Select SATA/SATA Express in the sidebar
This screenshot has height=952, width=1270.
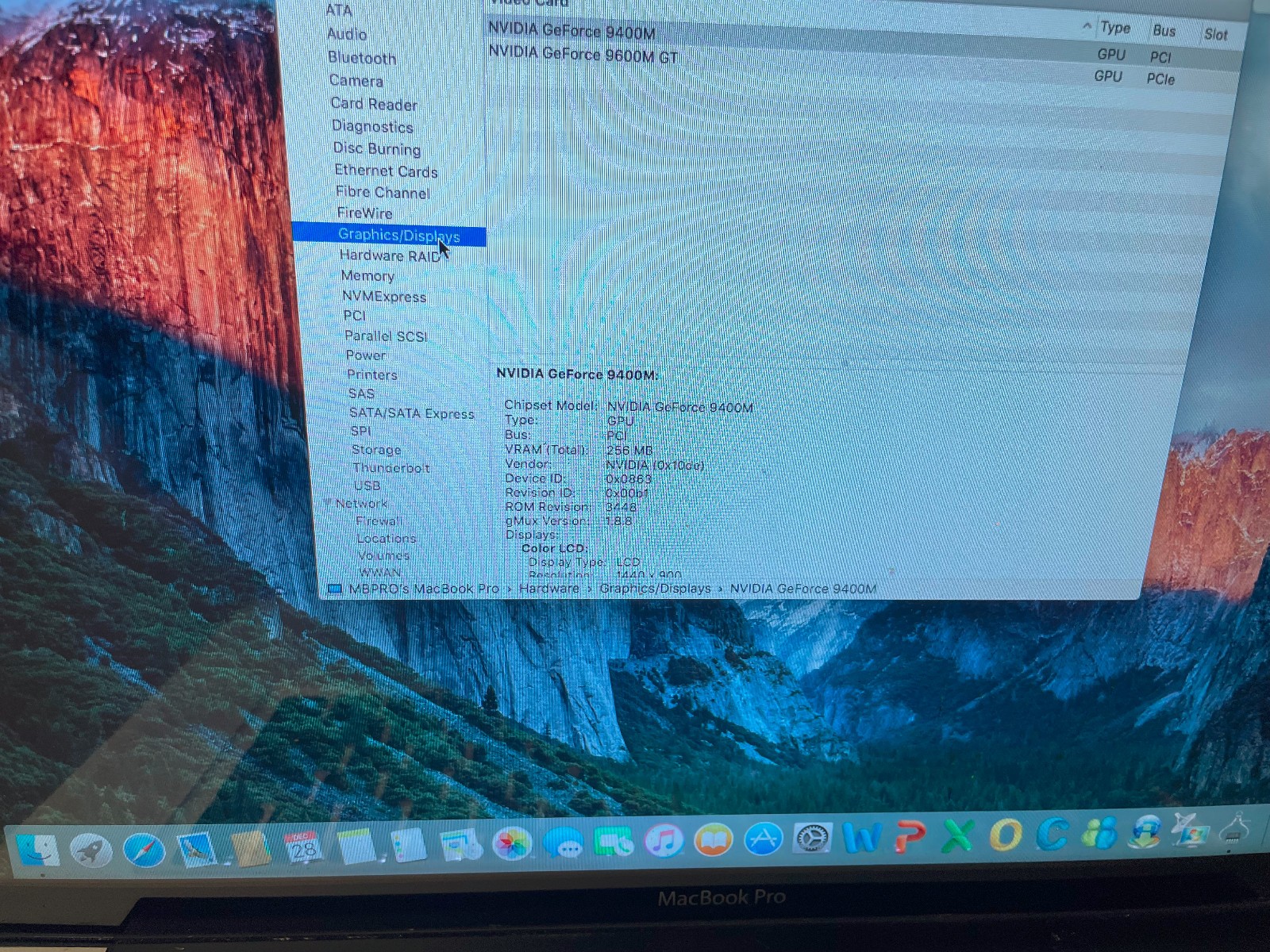(412, 413)
